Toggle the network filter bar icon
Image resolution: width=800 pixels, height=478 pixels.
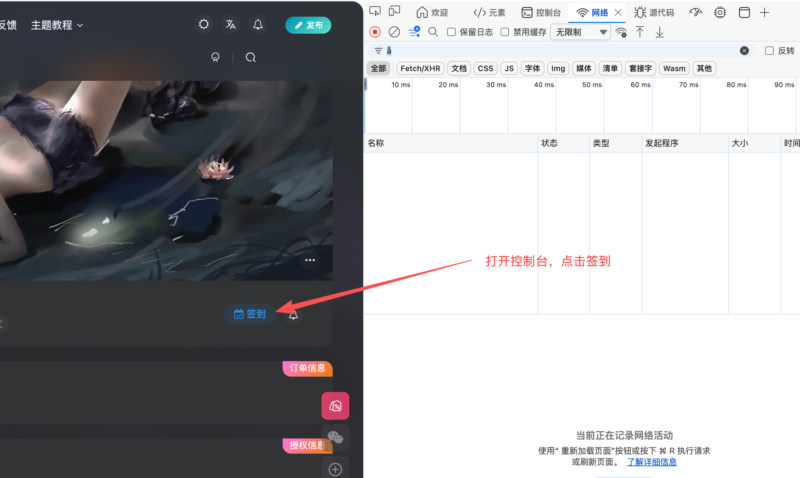[414, 32]
